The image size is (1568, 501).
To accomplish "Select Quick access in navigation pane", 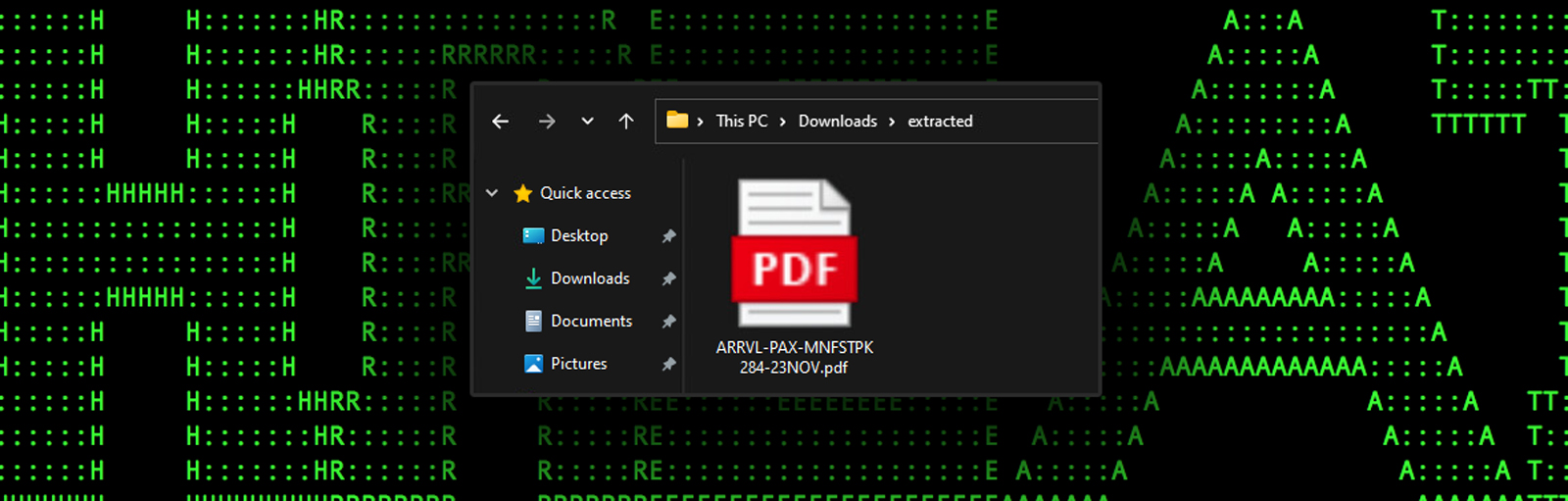I will click(585, 193).
